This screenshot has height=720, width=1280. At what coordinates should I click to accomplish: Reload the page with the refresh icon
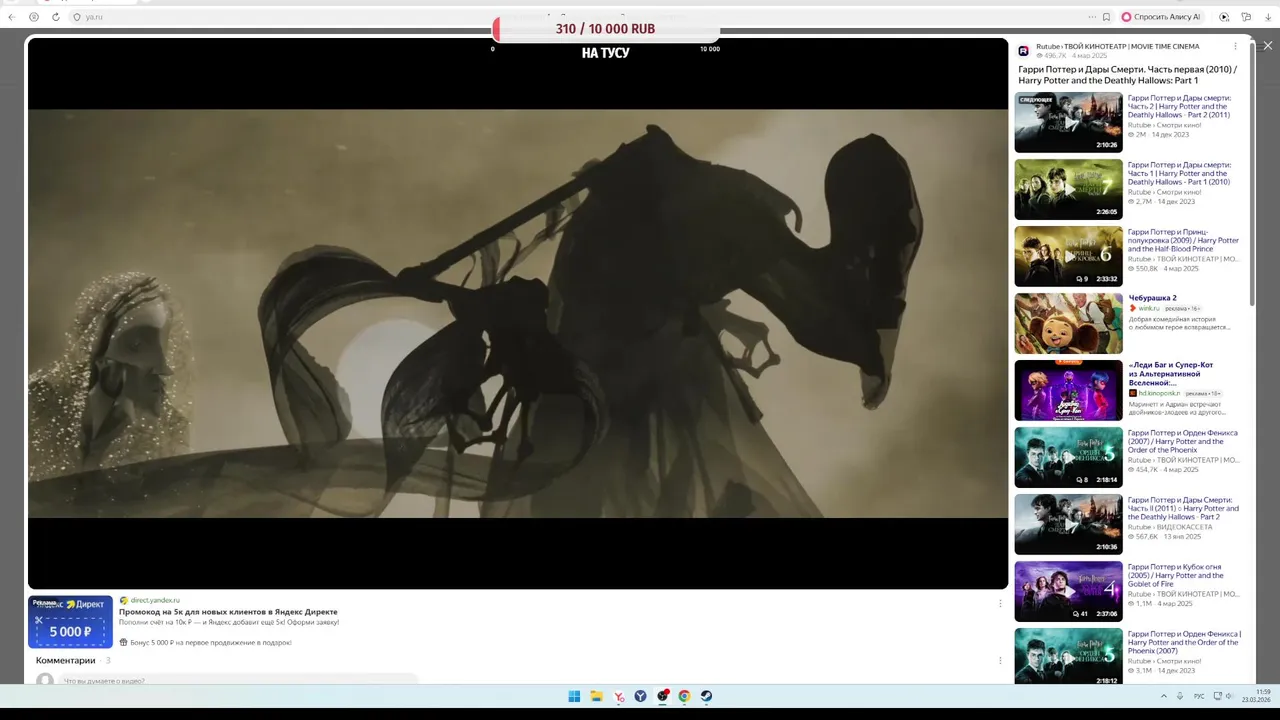point(56,17)
